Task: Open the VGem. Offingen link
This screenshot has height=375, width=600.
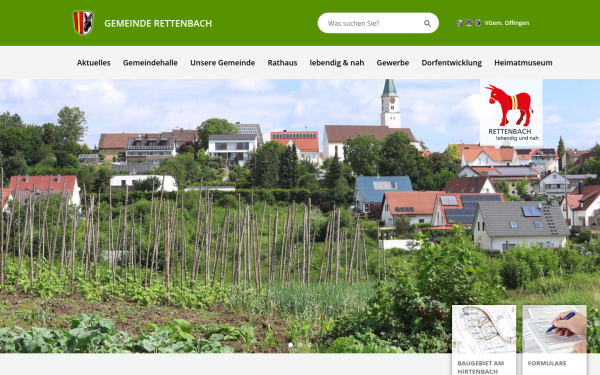Action: [507, 23]
